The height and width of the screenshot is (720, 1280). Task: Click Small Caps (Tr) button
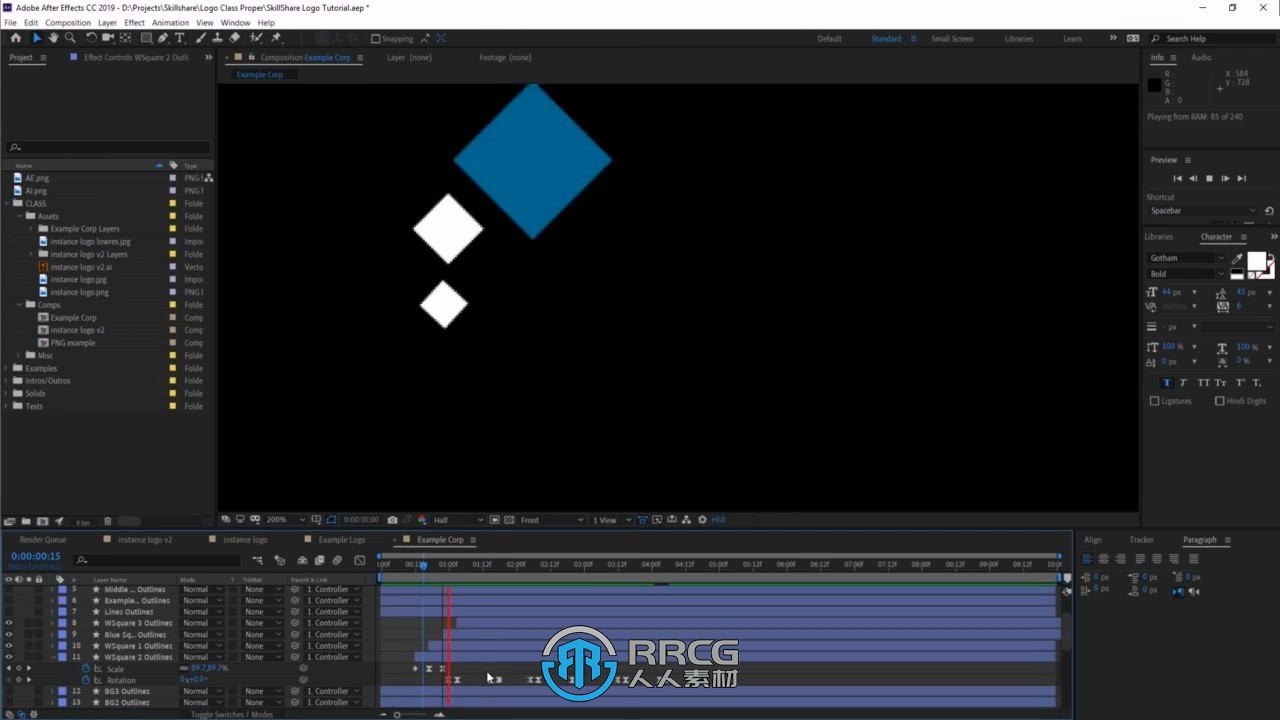pos(1221,383)
